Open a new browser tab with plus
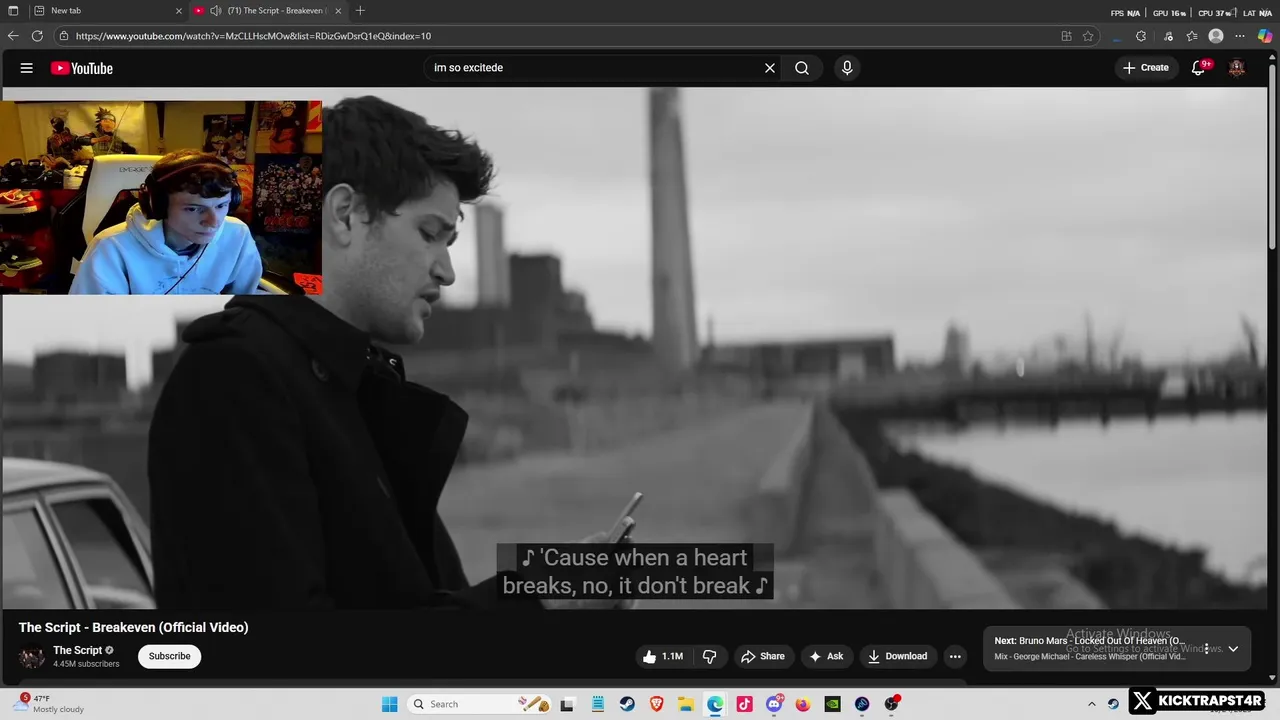This screenshot has height=720, width=1280. click(360, 11)
